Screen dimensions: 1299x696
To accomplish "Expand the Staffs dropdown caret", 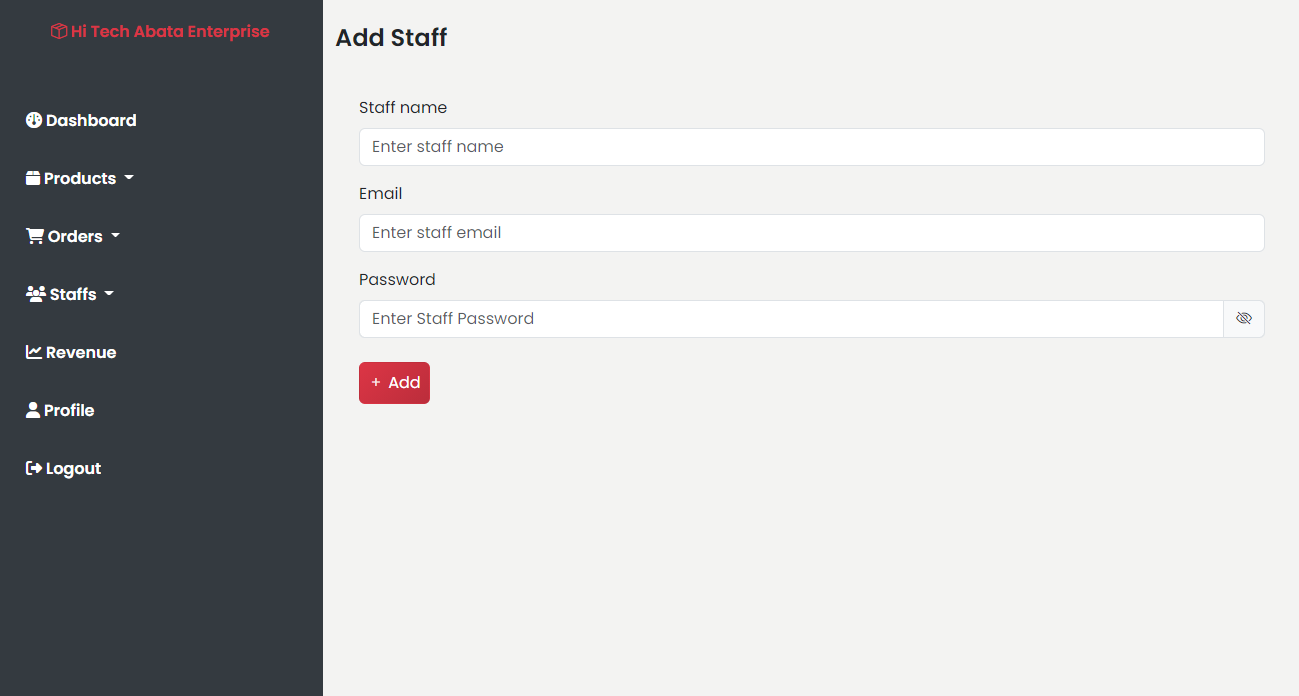I will (109, 294).
